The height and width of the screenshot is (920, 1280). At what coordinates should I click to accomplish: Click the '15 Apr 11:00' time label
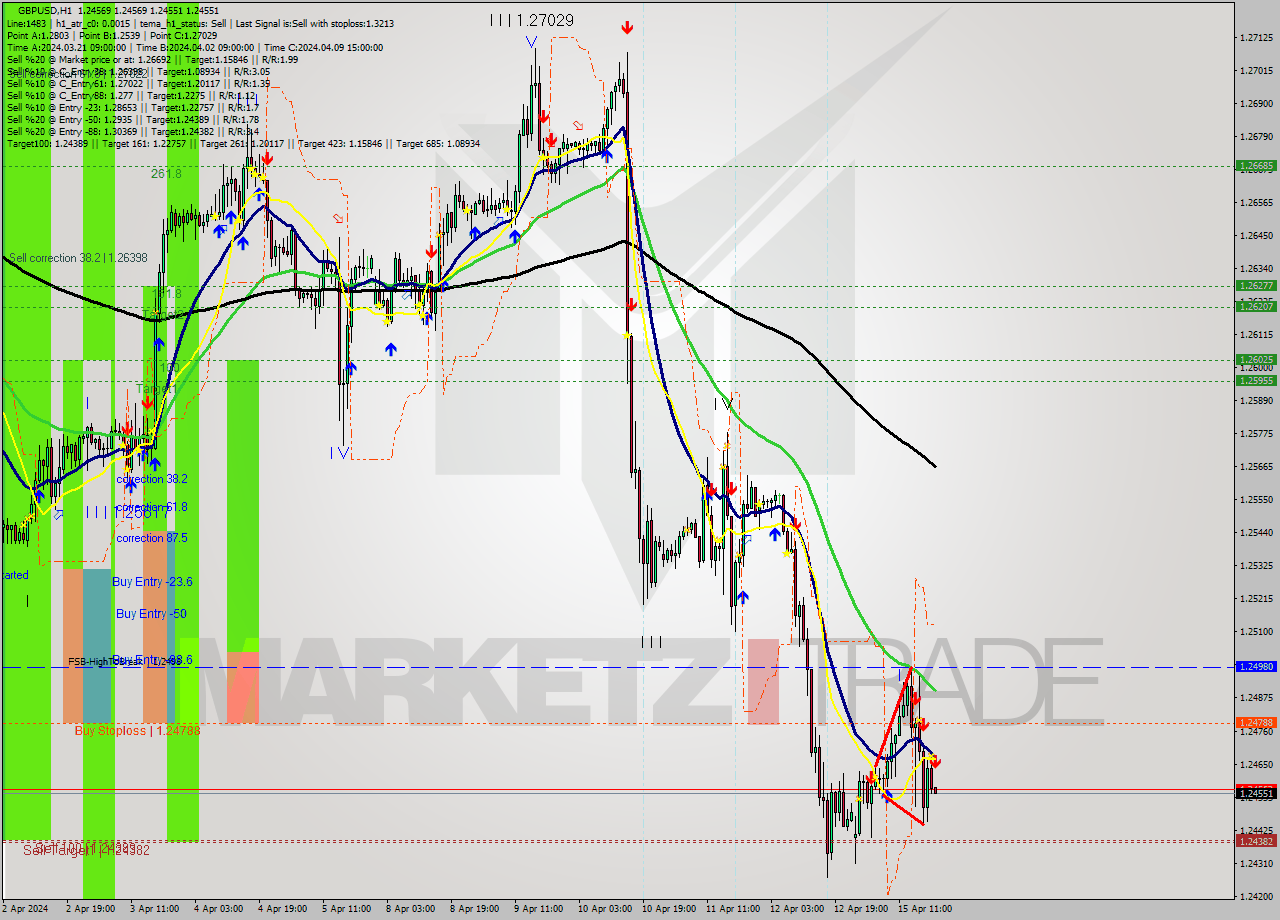pyautogui.click(x=925, y=909)
